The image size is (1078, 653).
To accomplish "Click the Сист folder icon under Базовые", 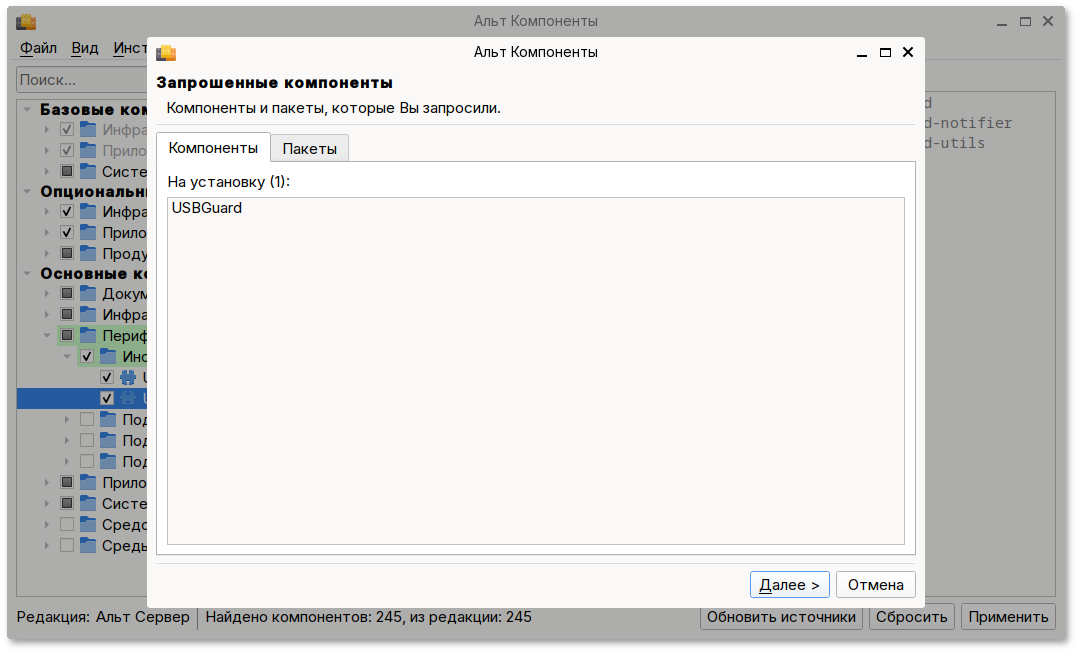I will click(88, 170).
